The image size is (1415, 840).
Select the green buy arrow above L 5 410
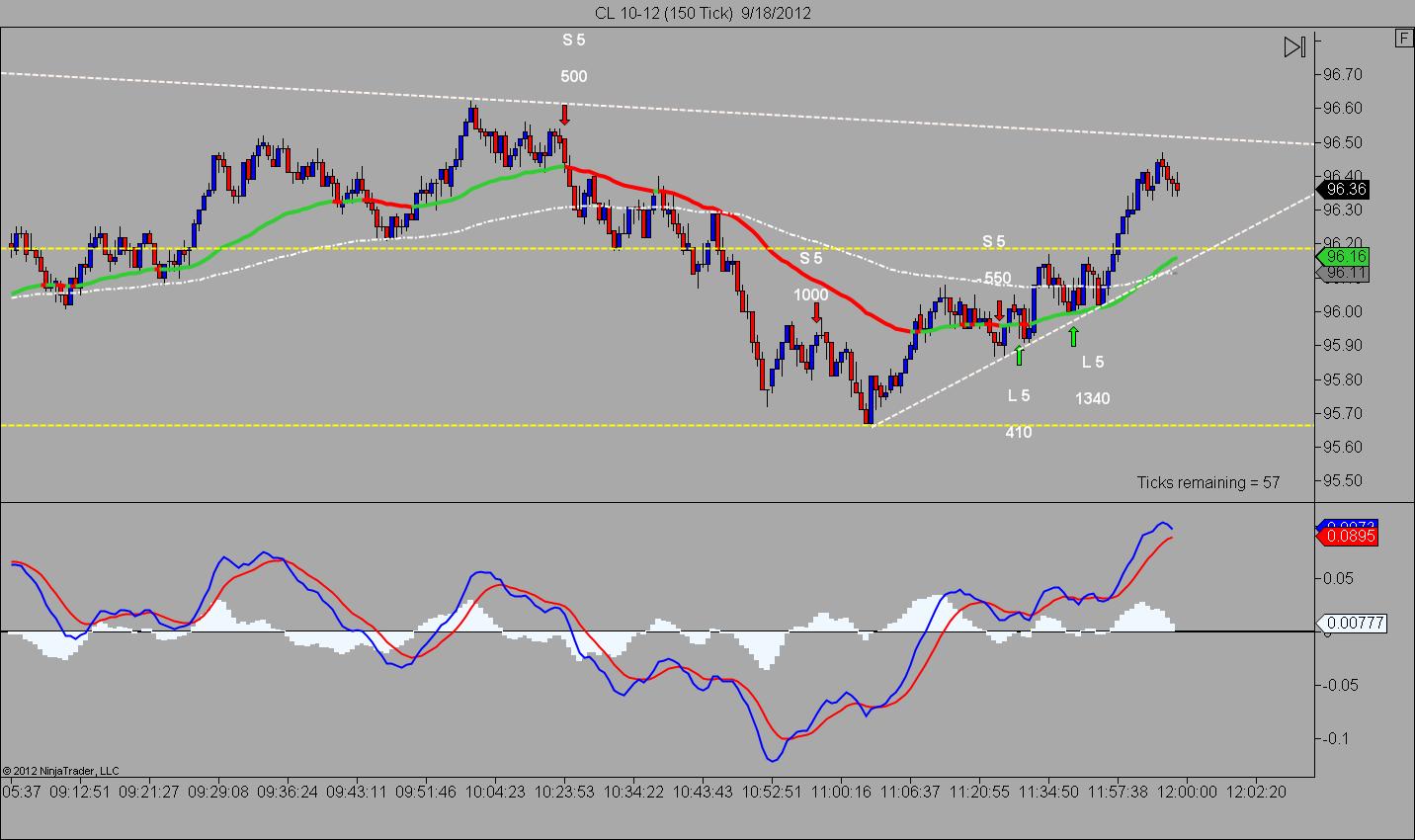tap(1019, 354)
